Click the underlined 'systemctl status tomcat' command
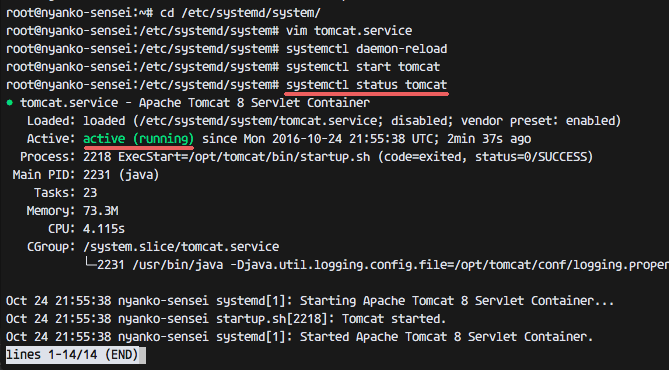 pyautogui.click(x=366, y=85)
